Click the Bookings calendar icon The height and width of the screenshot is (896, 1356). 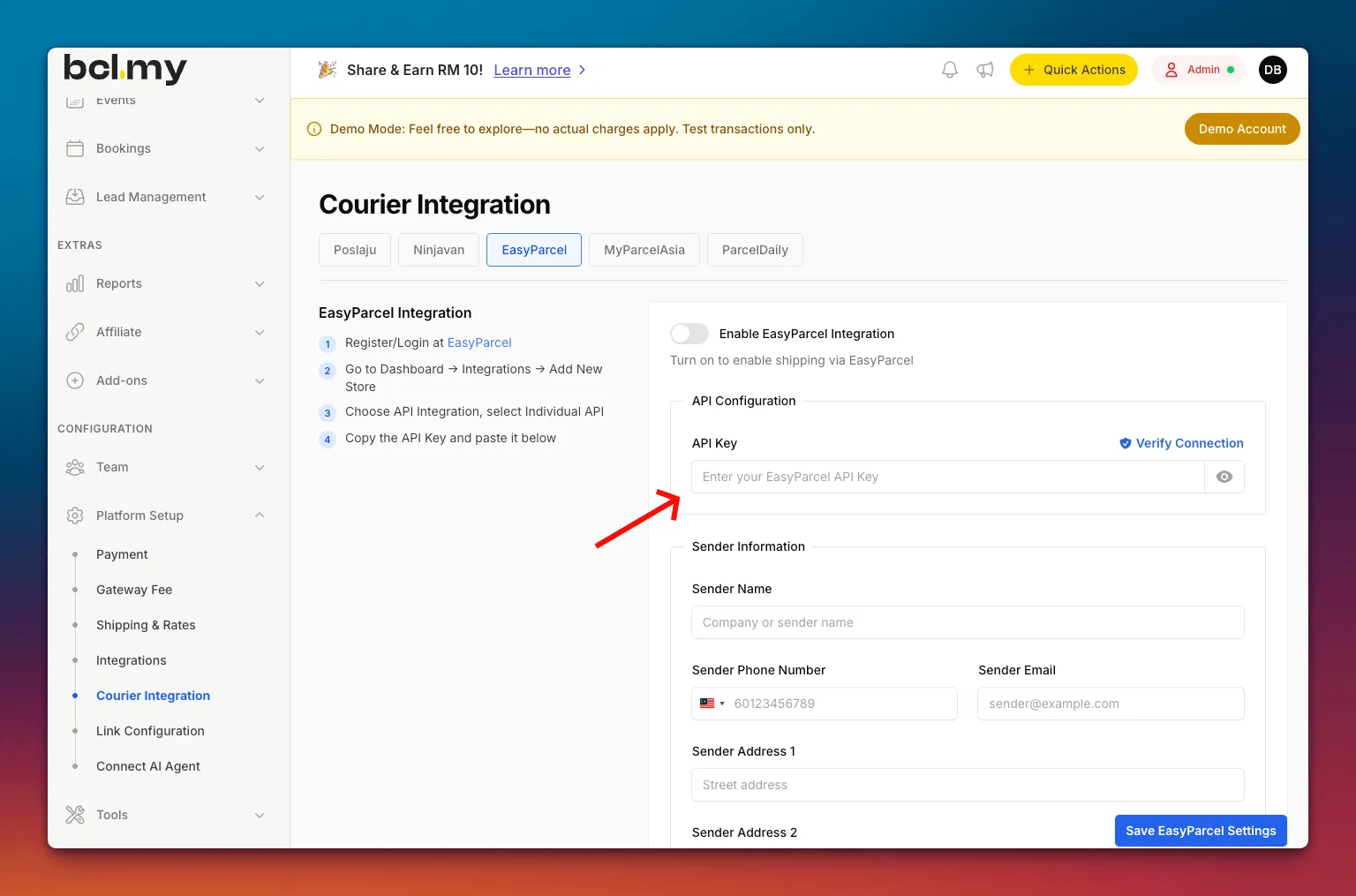[75, 148]
